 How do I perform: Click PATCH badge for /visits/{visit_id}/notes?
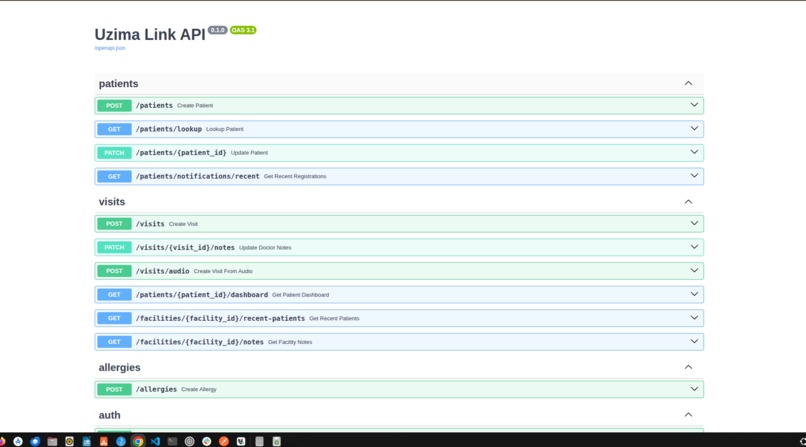pos(114,247)
